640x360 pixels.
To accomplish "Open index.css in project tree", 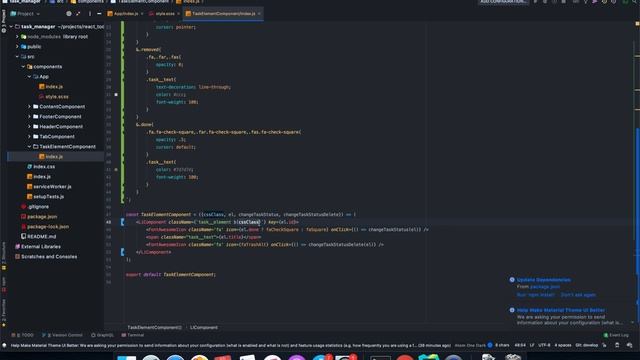I will (41, 167).
